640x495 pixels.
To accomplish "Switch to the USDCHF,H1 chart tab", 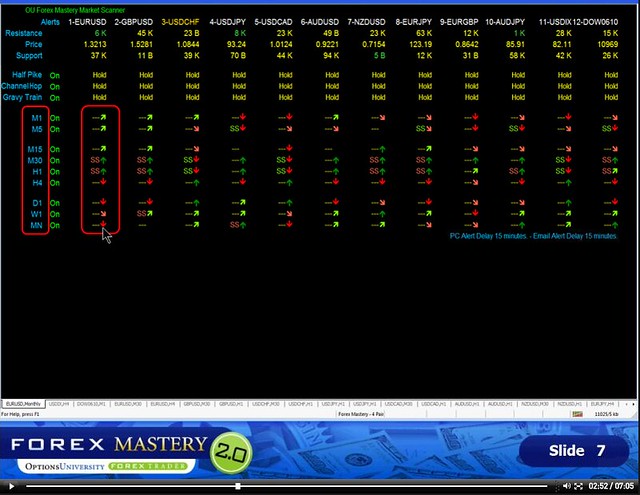I will pos(300,404).
